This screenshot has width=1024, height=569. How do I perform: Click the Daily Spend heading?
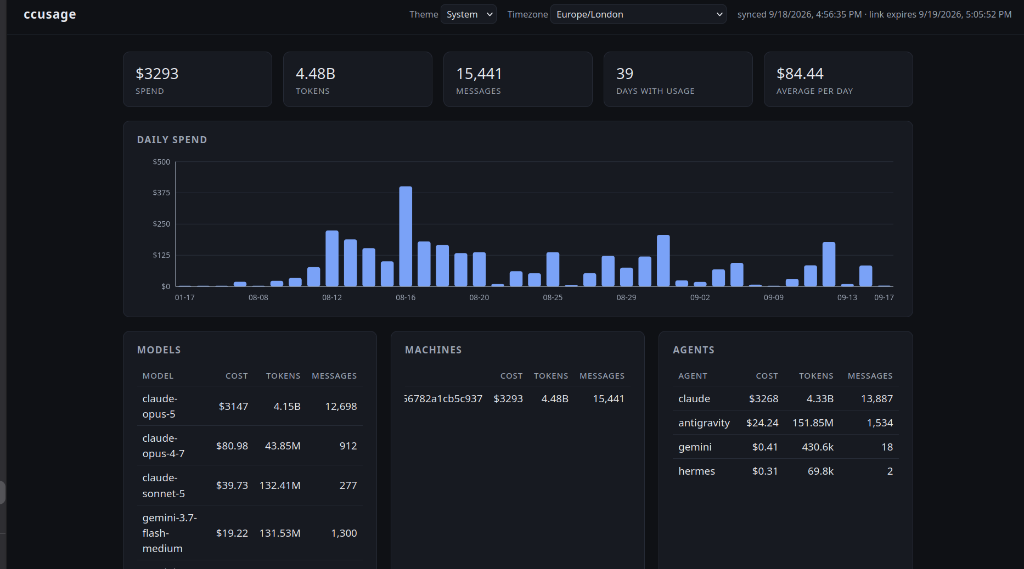[x=172, y=140]
